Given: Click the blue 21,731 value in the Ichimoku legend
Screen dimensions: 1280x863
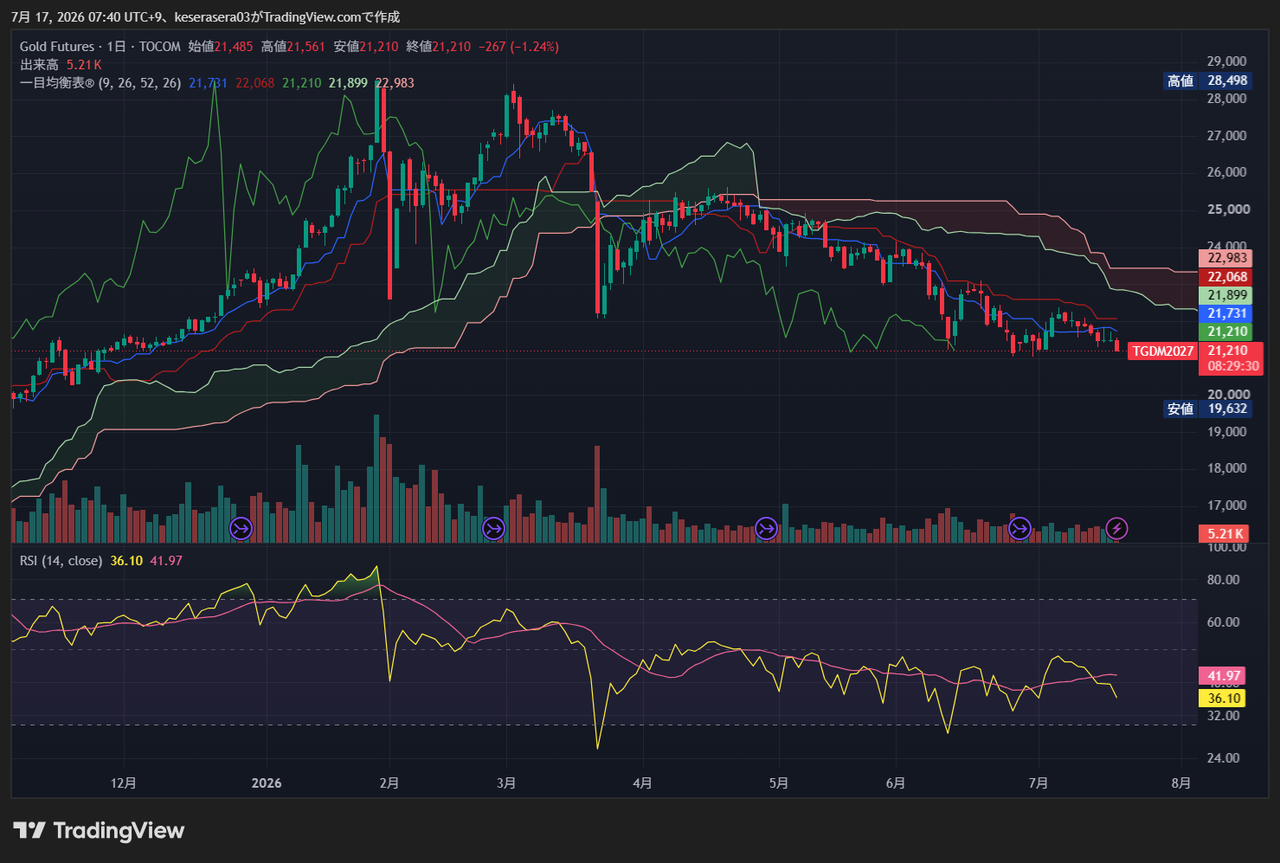Looking at the screenshot, I should click(208, 83).
